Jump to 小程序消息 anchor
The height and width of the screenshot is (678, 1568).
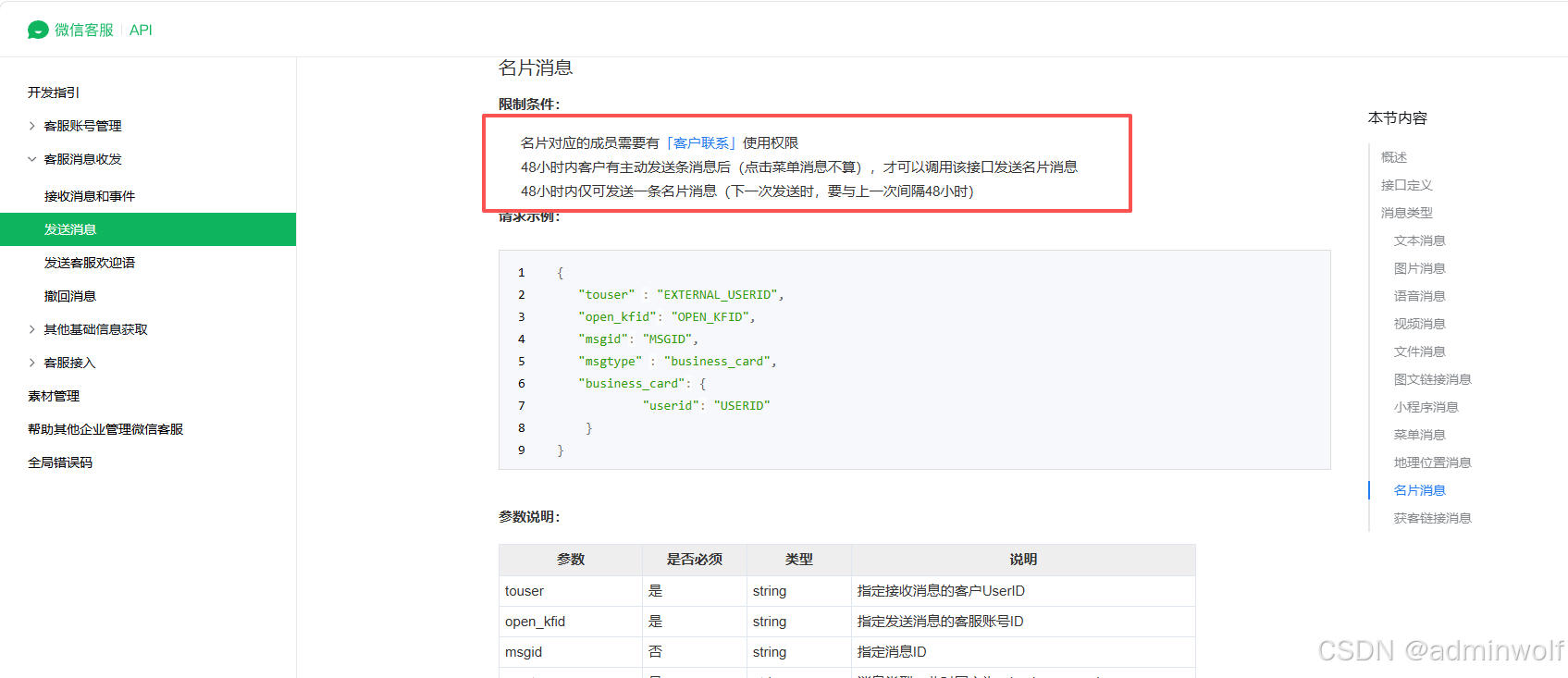coord(1426,407)
